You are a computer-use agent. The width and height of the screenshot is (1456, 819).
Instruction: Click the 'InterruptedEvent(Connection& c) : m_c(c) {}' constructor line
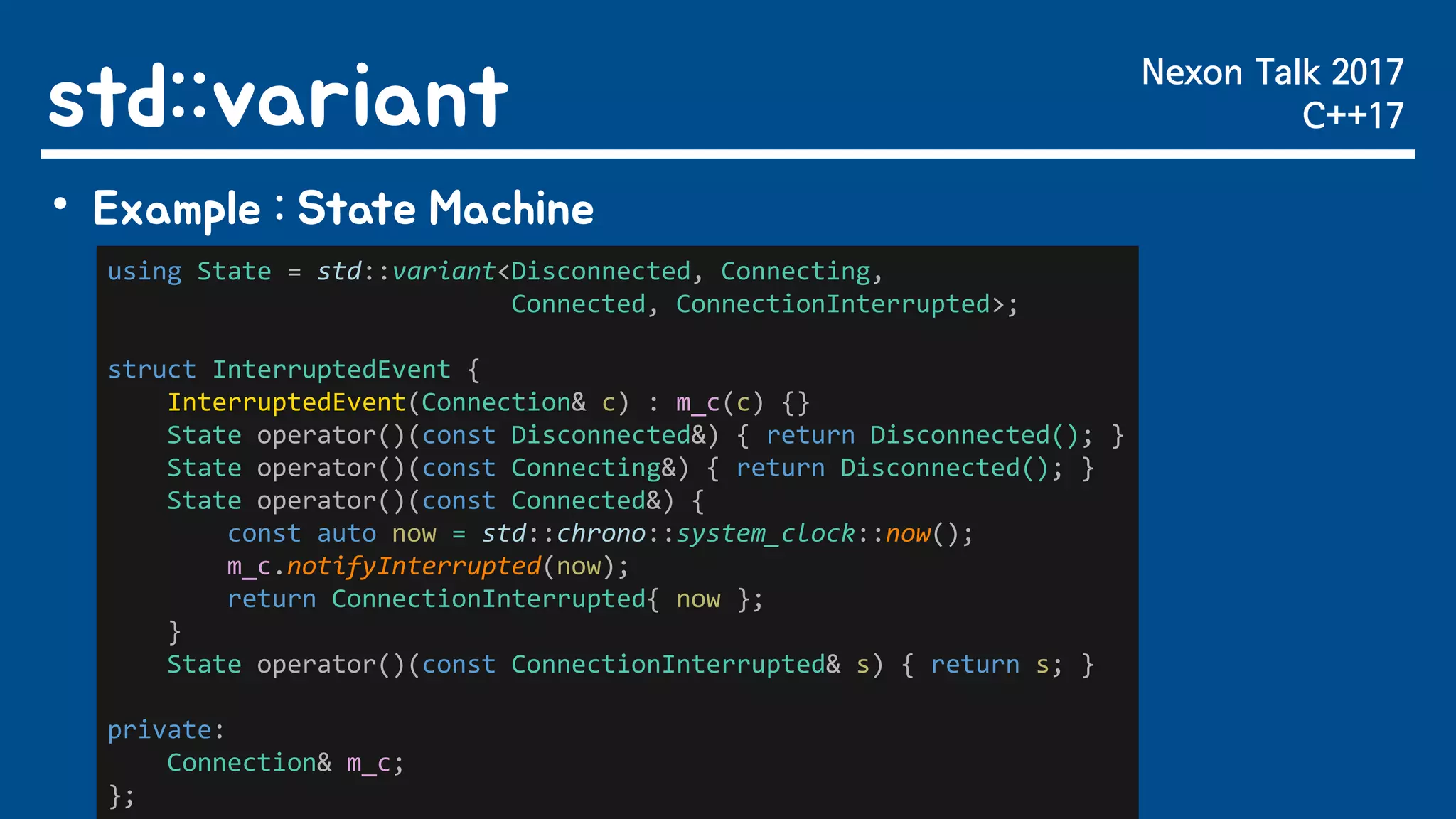(x=488, y=402)
